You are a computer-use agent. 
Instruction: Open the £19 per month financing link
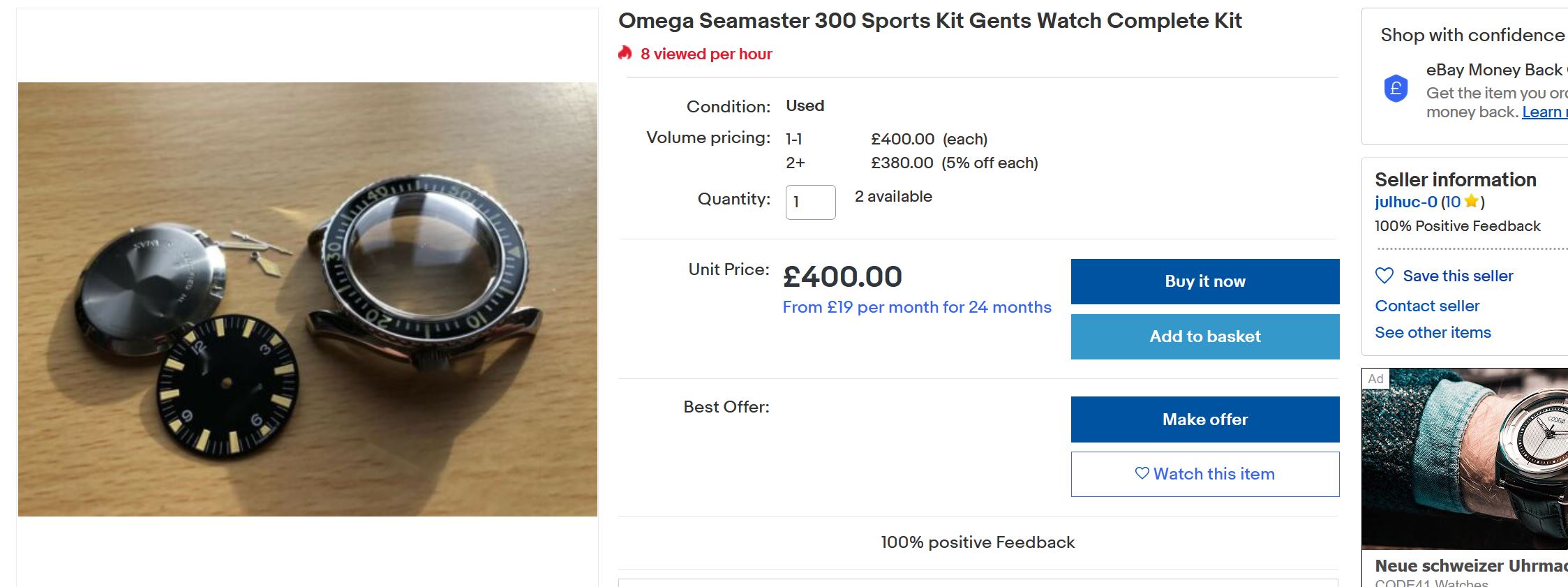click(x=916, y=307)
